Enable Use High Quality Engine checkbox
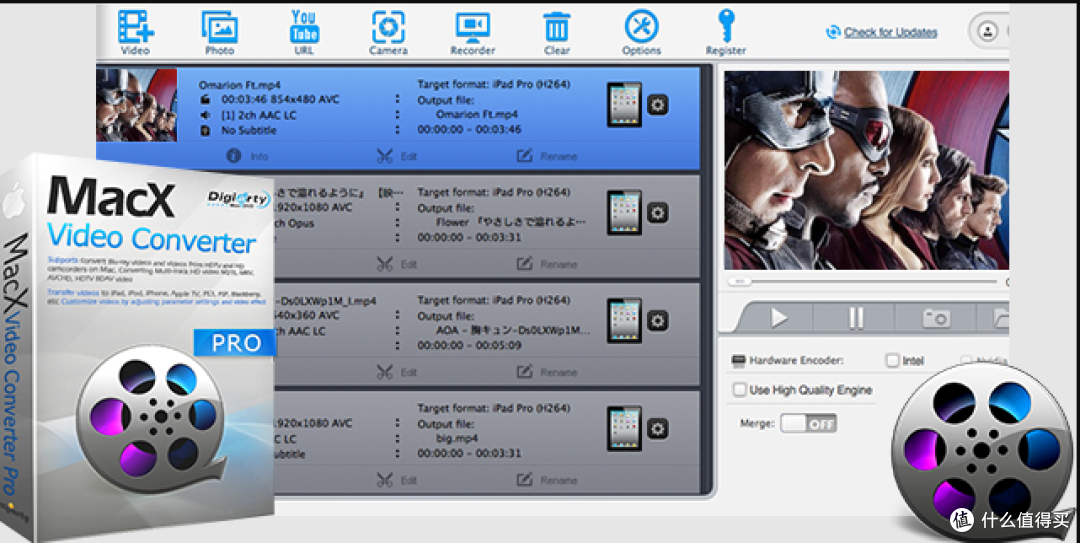The width and height of the screenshot is (1080, 543). point(739,390)
